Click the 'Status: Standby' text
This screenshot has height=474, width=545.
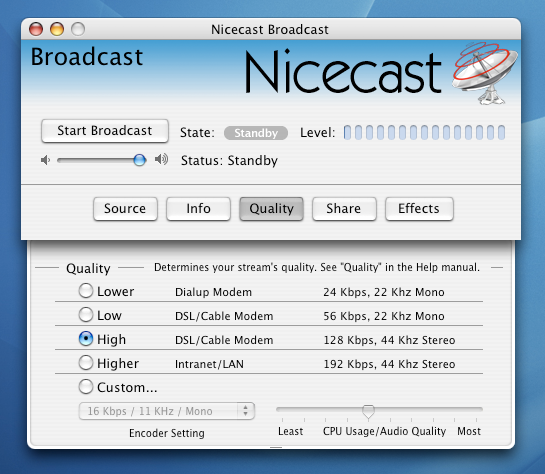[x=229, y=161]
